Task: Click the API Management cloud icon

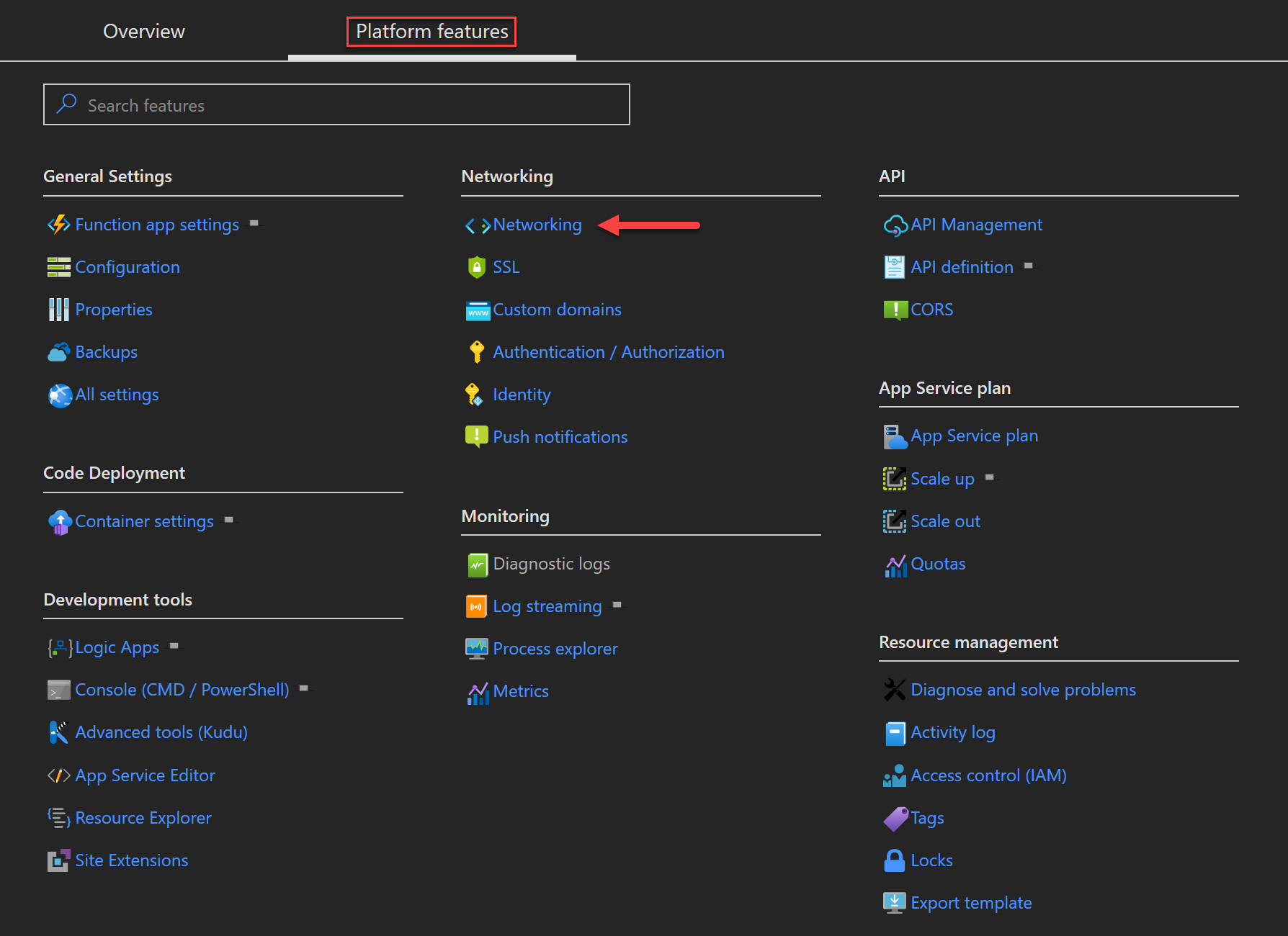Action: (x=895, y=226)
